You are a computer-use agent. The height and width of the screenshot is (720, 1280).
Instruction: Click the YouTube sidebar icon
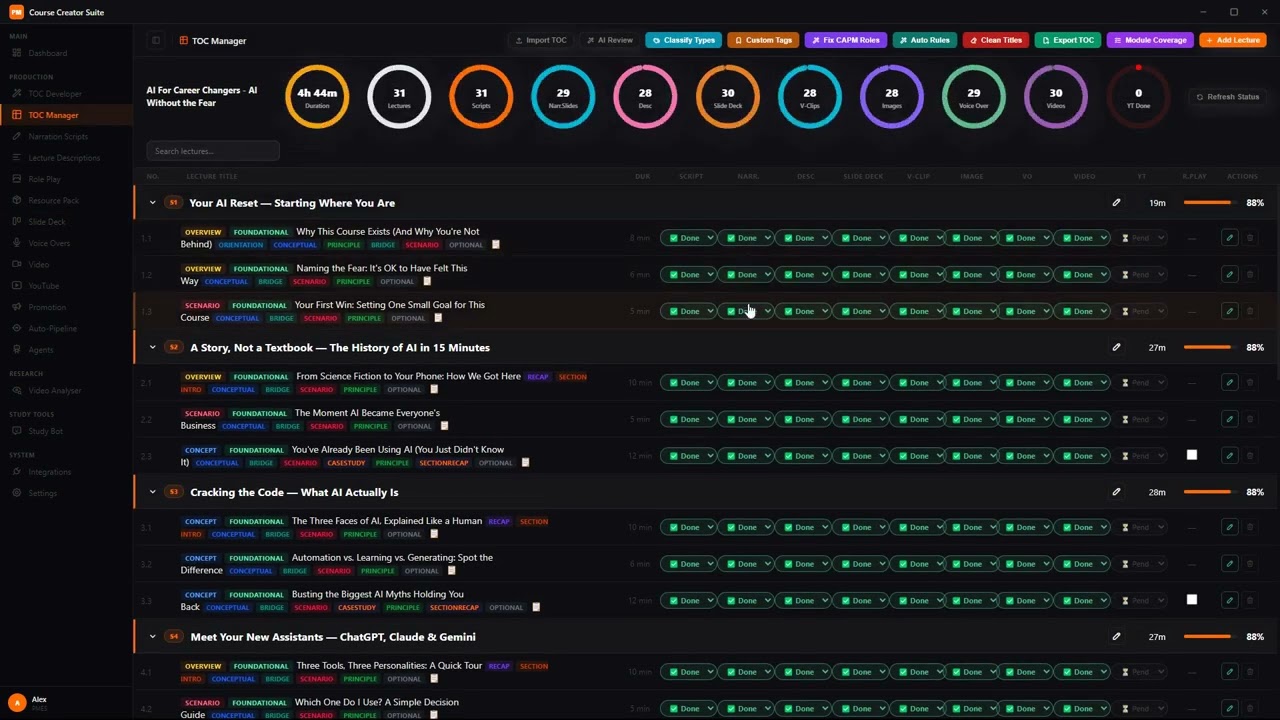click(x=17, y=286)
